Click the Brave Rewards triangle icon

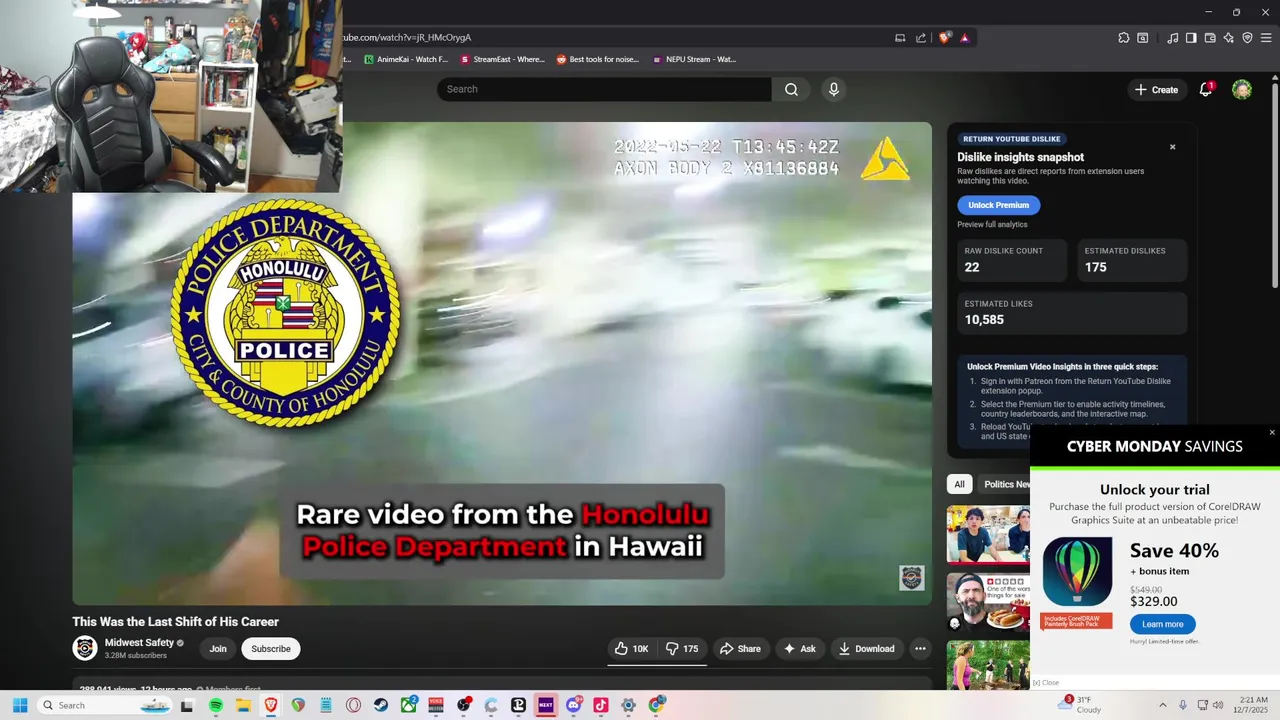coord(965,38)
